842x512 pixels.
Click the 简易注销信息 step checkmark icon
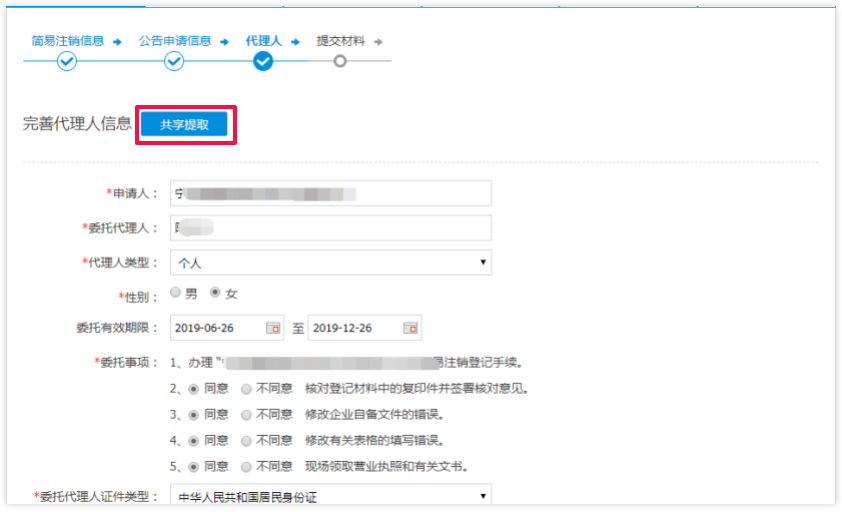67,61
